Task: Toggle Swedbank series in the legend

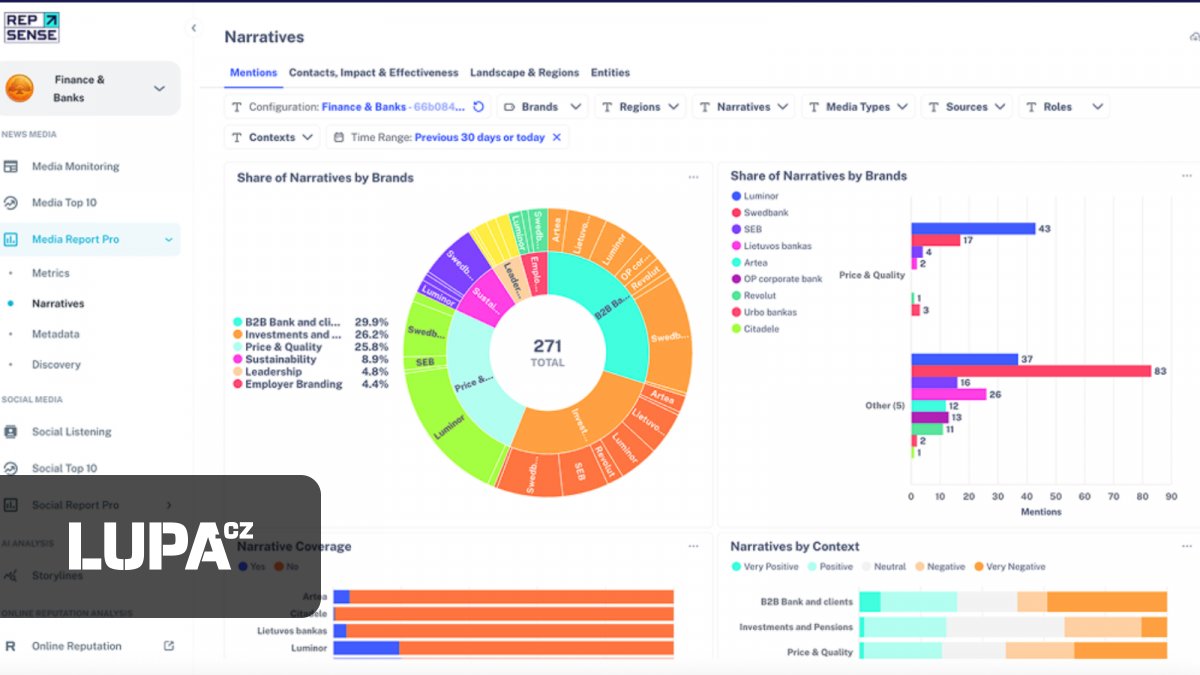Action: pyautogui.click(x=766, y=213)
